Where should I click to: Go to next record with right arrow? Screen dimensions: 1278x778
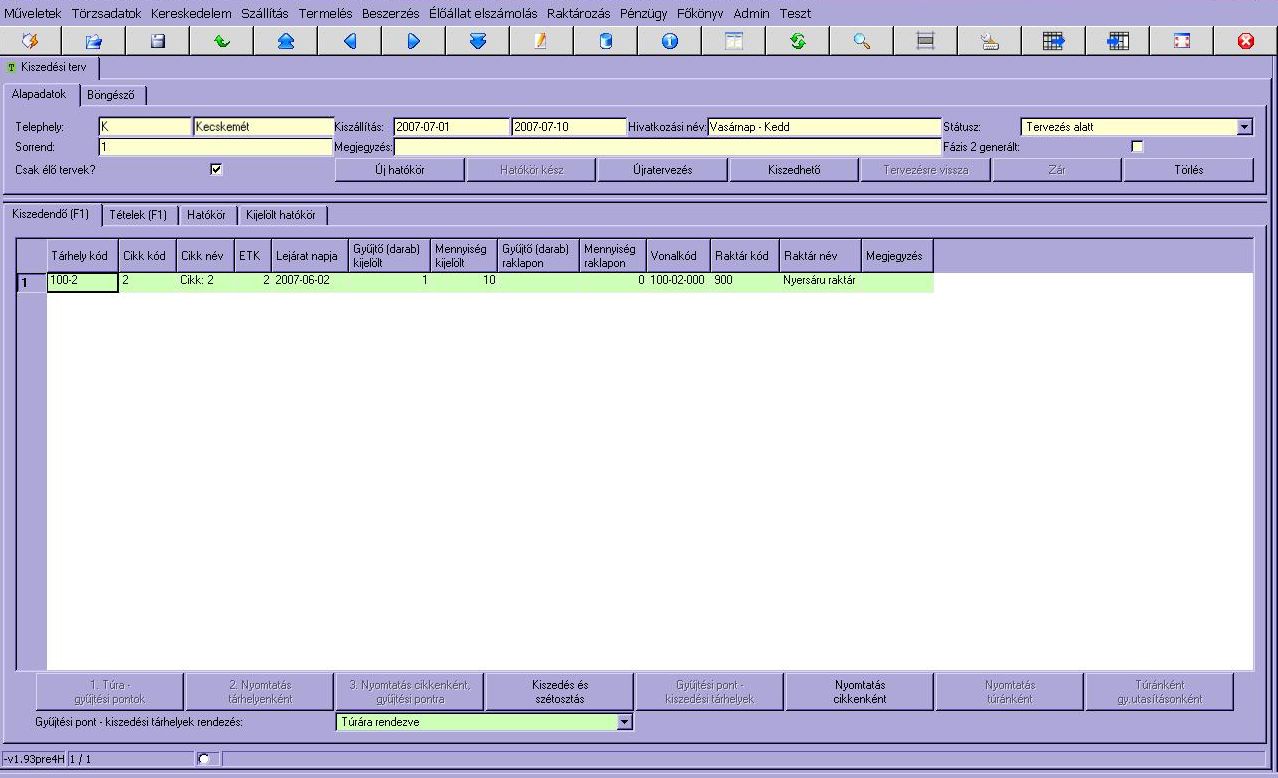[414, 41]
